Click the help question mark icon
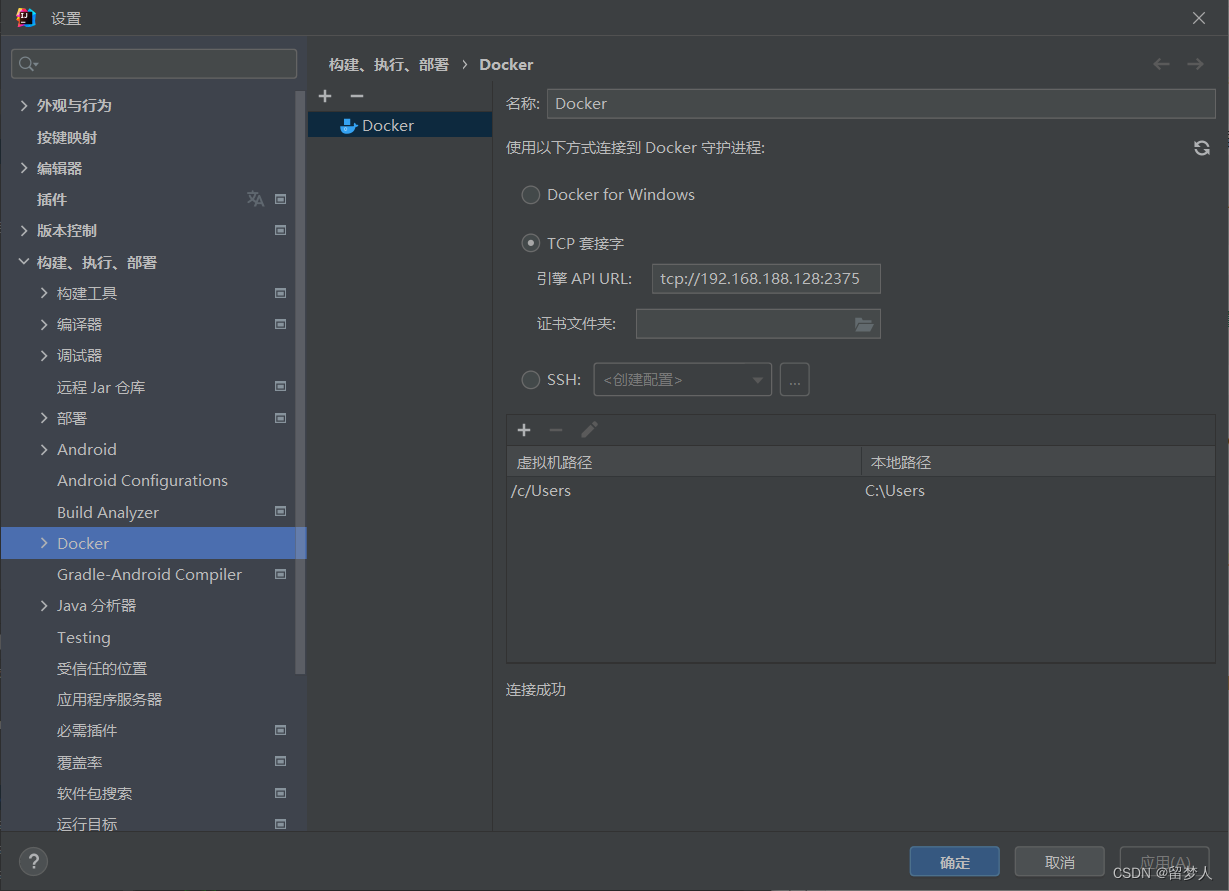 33,861
